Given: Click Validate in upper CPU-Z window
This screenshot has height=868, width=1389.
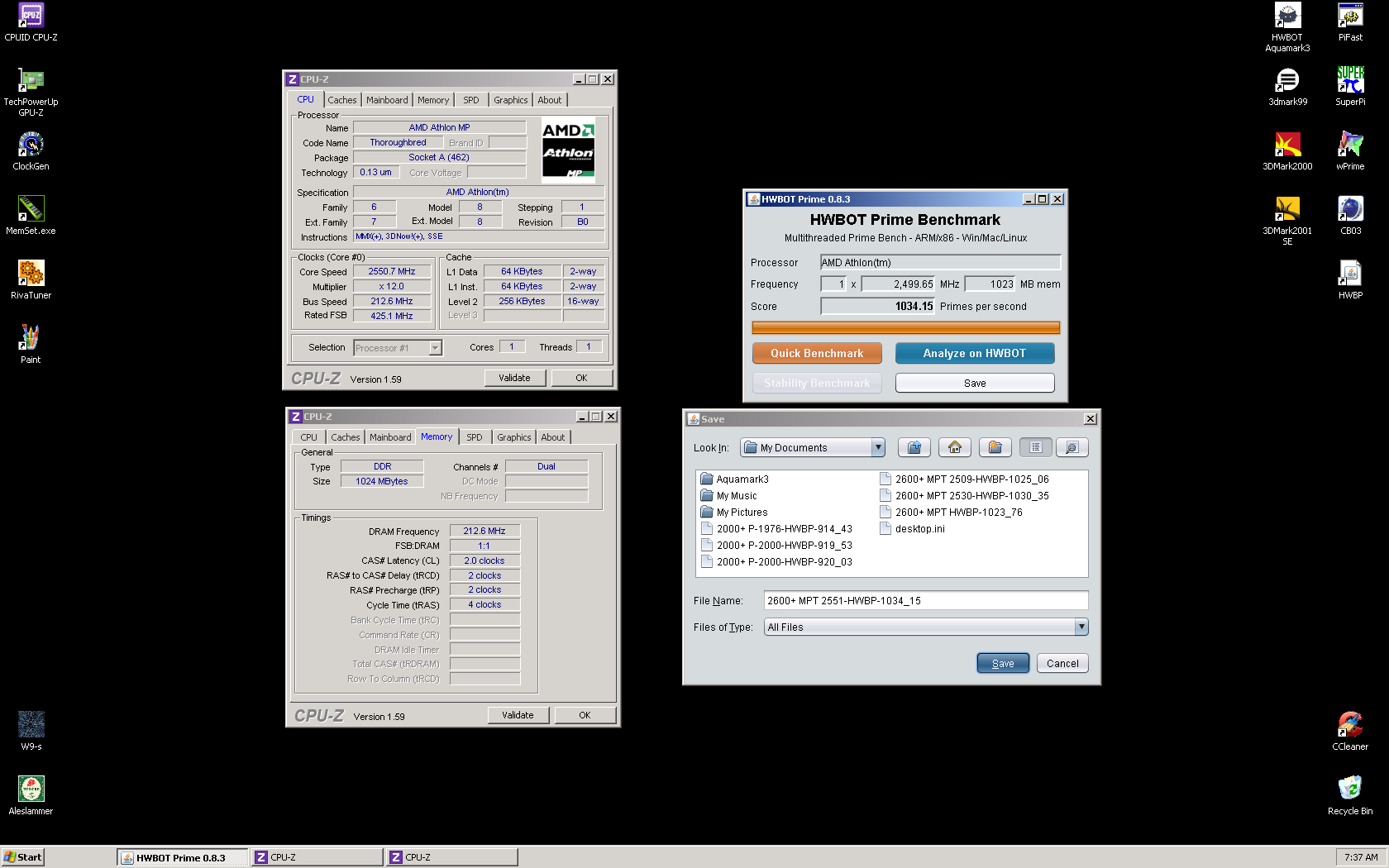Looking at the screenshot, I should click(x=514, y=378).
